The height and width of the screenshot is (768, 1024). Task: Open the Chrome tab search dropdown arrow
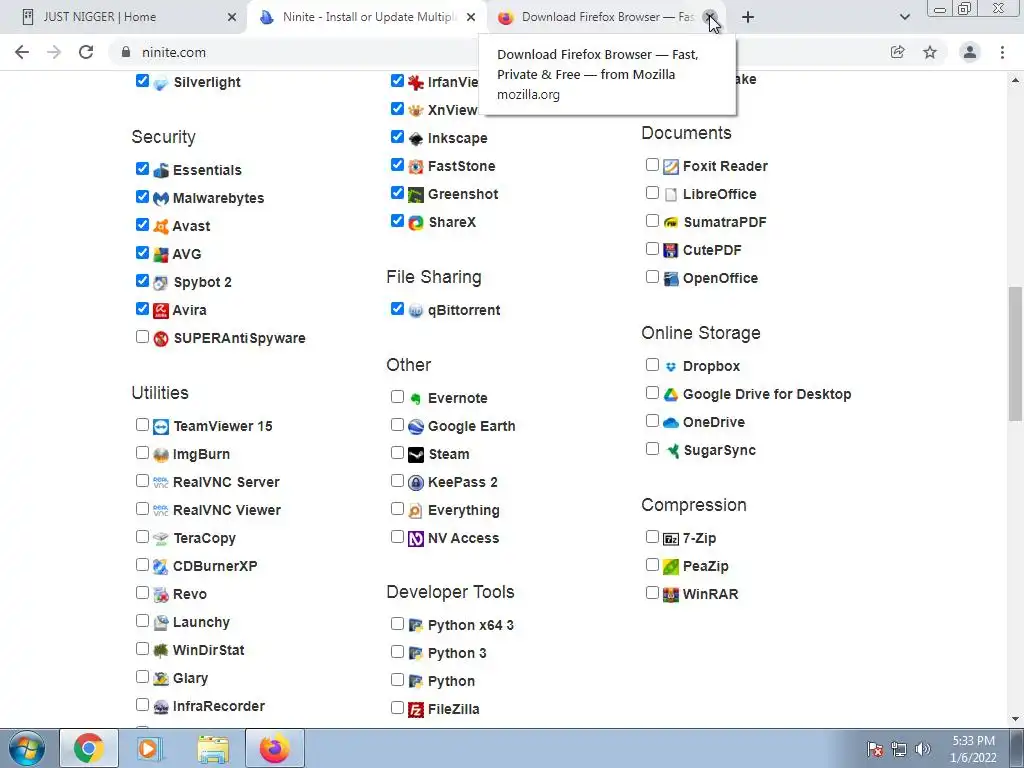coord(904,17)
